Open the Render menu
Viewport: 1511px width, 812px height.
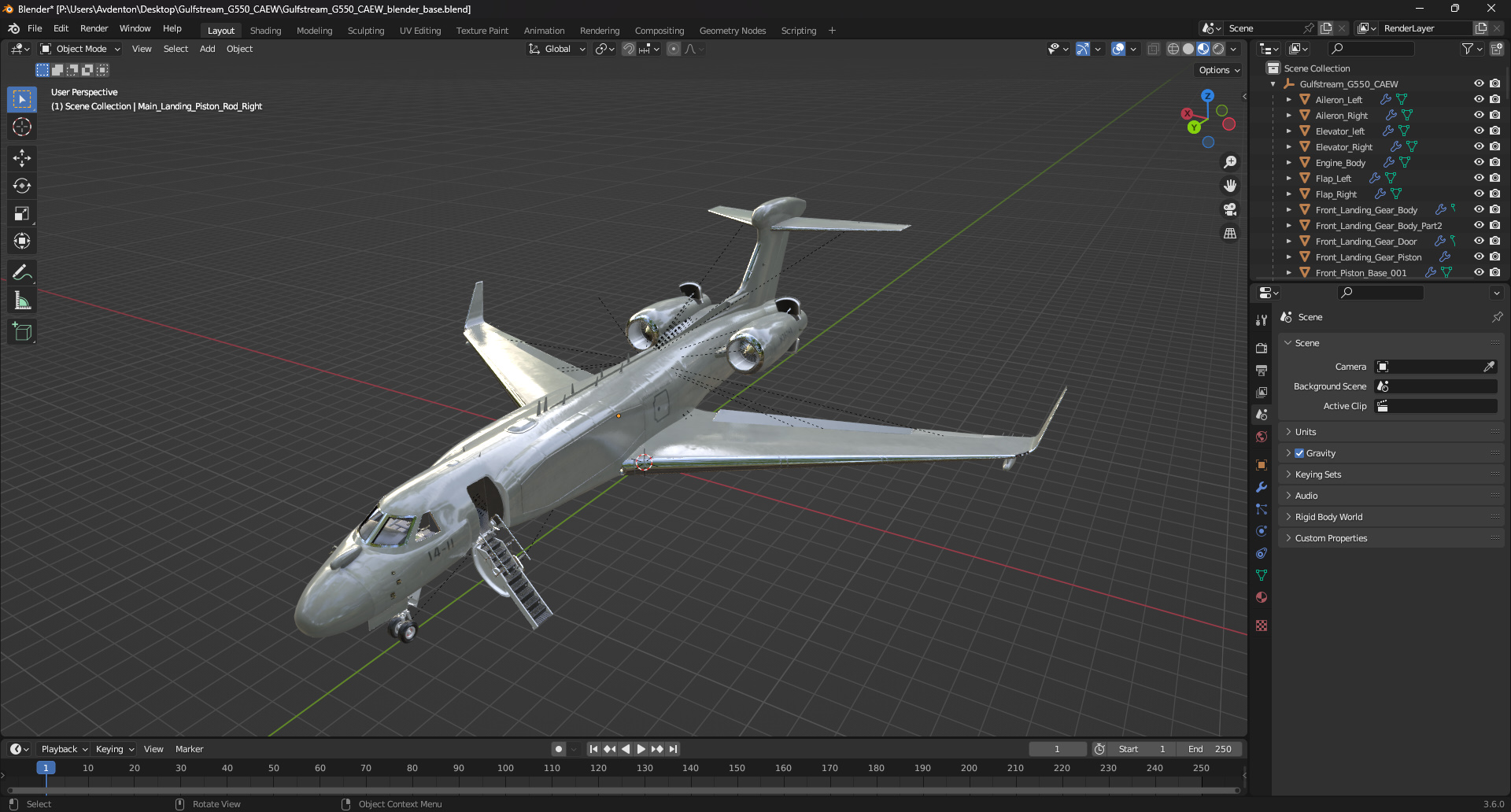(x=94, y=28)
